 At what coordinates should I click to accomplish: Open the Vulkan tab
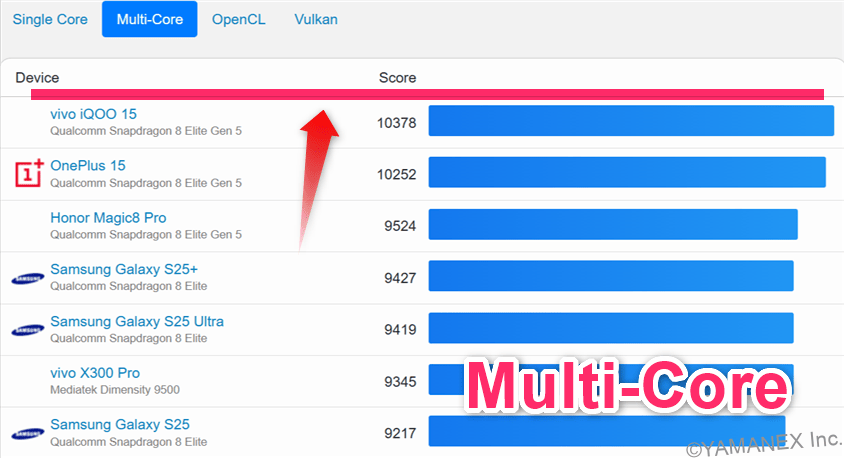[316, 19]
